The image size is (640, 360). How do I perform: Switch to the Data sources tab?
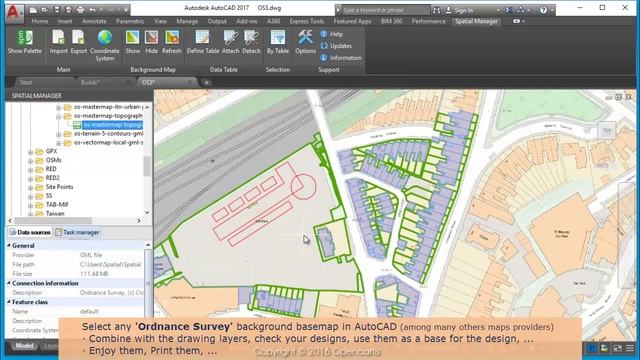click(30, 232)
